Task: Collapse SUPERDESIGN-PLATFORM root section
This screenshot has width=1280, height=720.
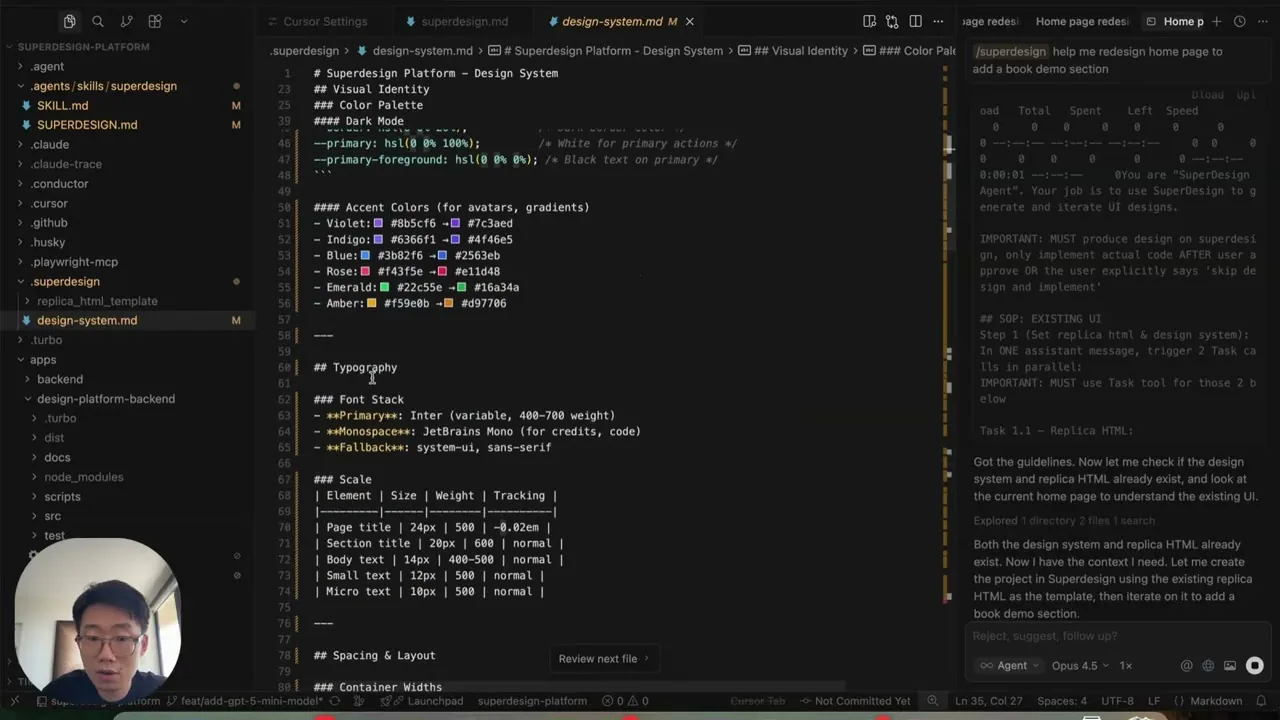Action: point(83,47)
